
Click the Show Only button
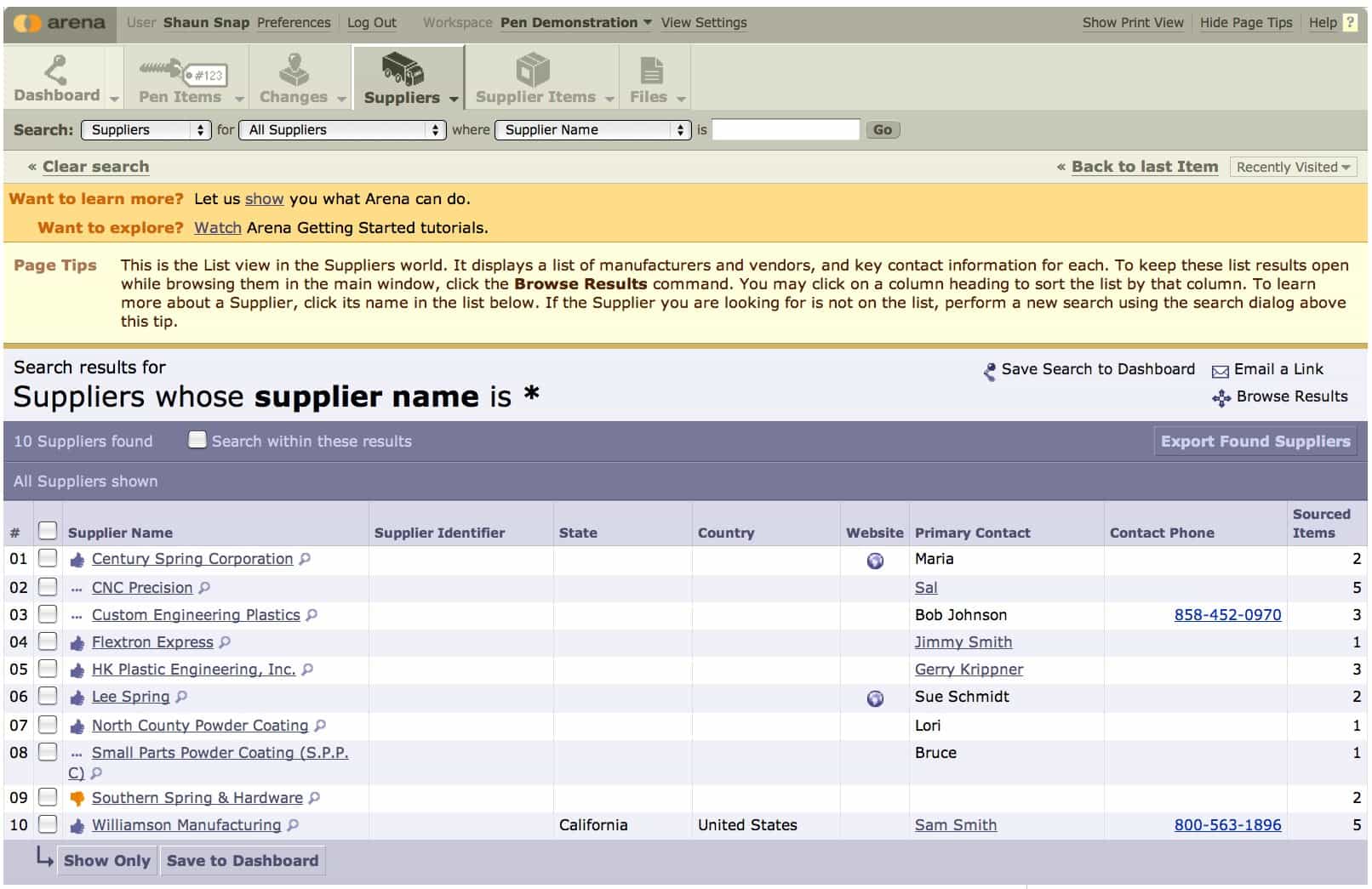pos(107,861)
